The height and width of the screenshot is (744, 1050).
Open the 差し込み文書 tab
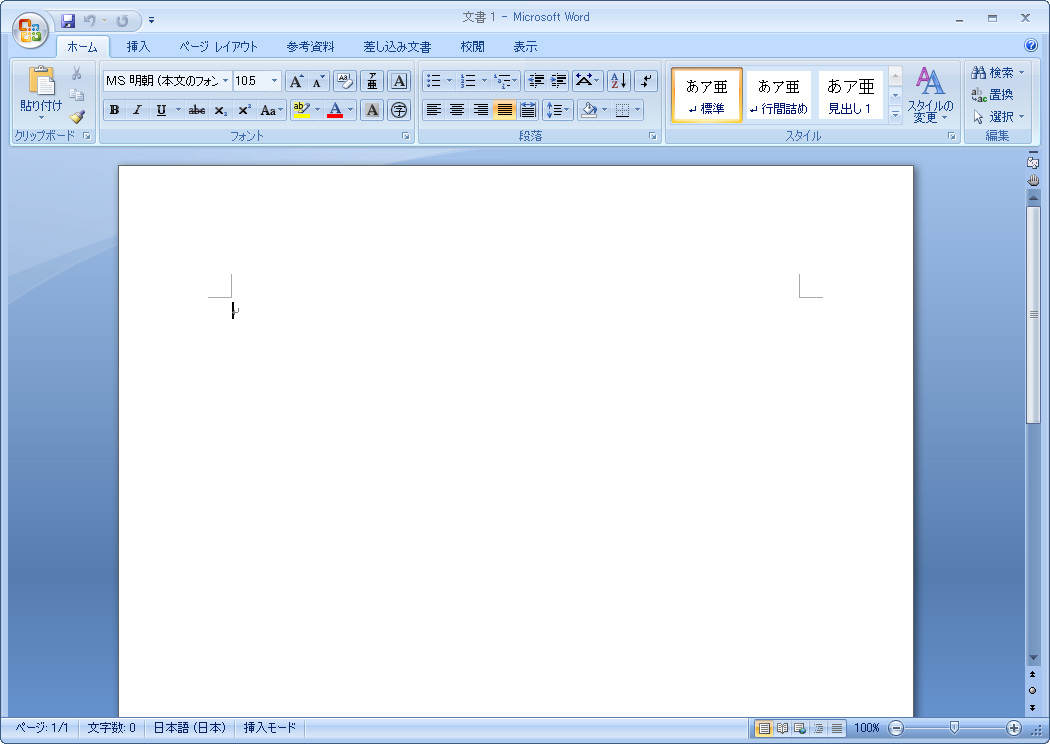tap(397, 47)
